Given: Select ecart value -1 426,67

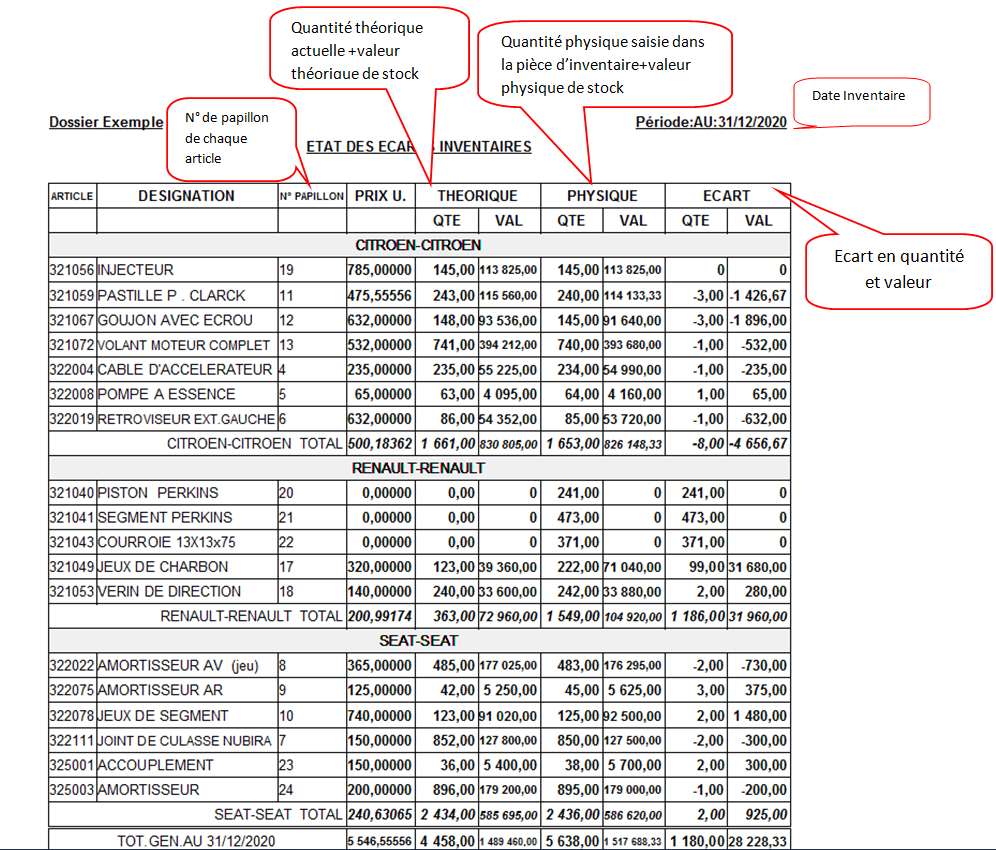Looking at the screenshot, I should click(x=758, y=295).
